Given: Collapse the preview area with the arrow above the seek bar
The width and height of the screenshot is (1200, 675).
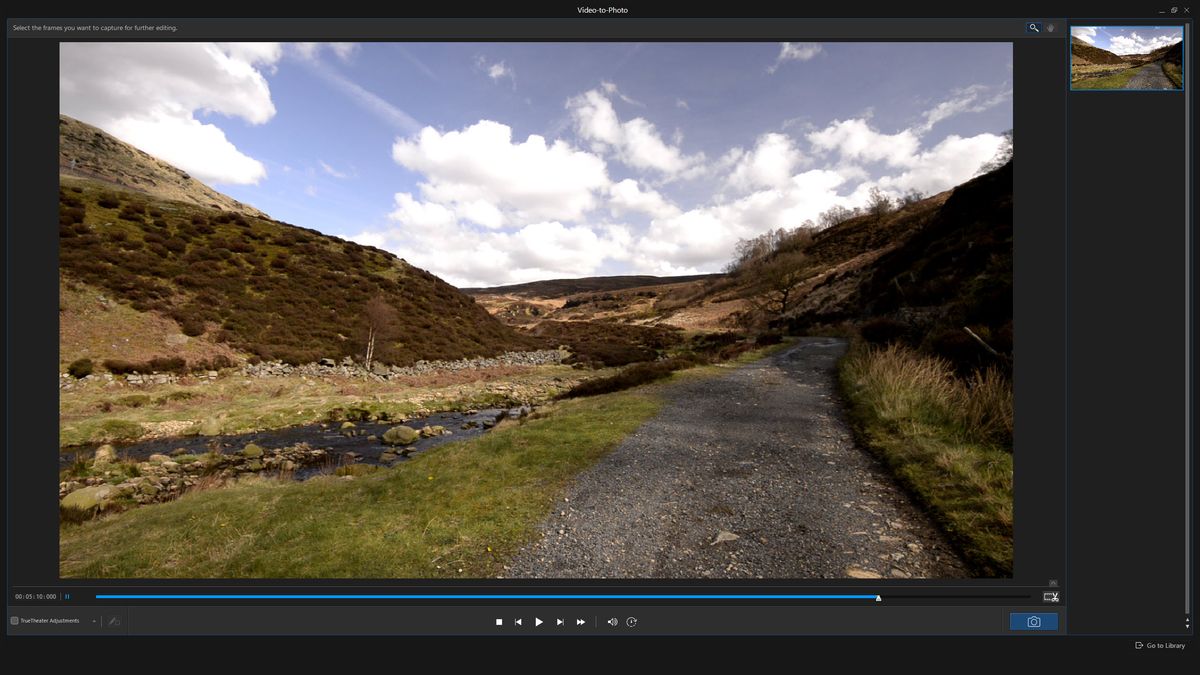Looking at the screenshot, I should pyautogui.click(x=1052, y=581).
